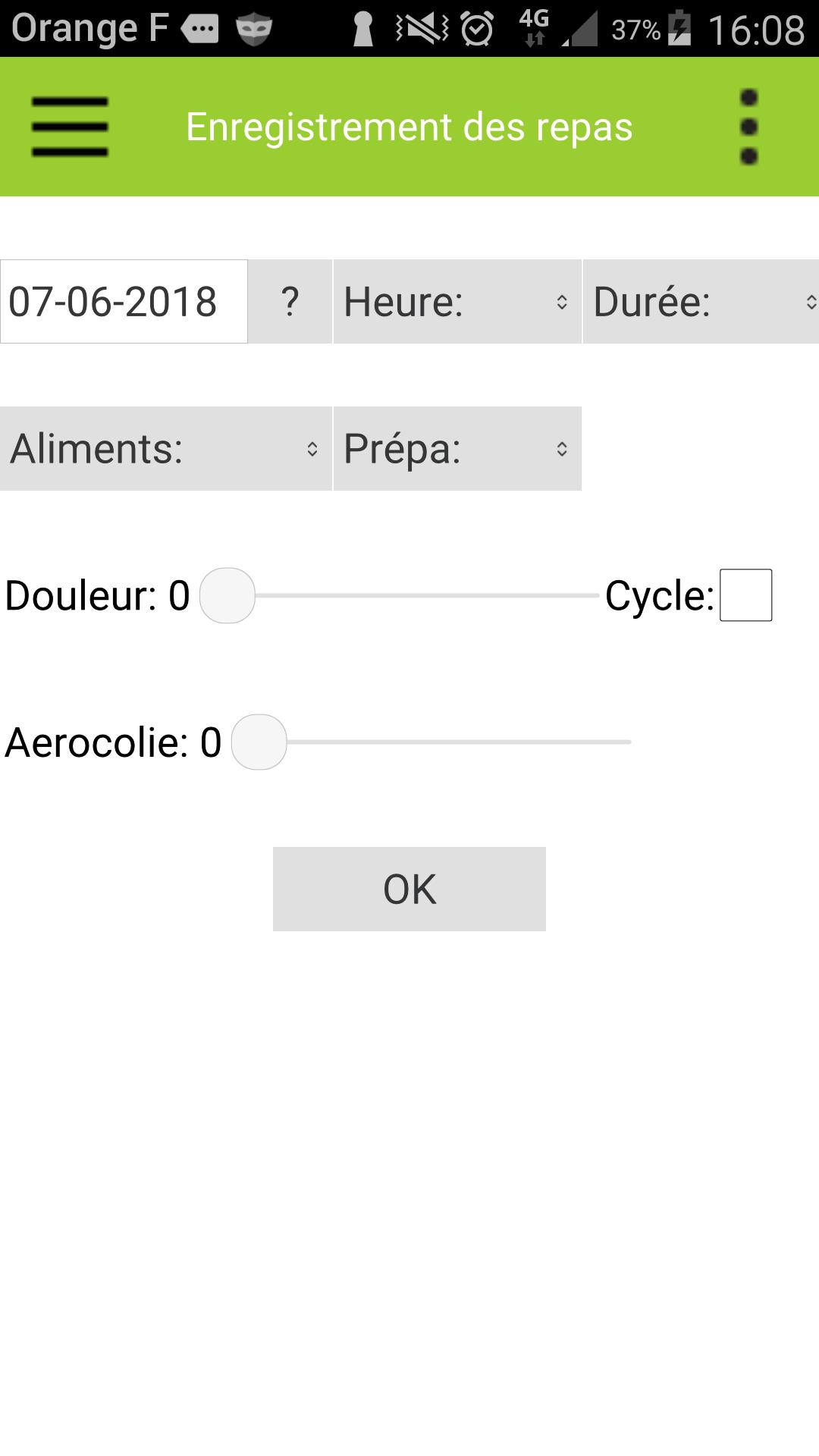Open the hamburger navigation menu
The image size is (819, 1456).
coord(70,127)
